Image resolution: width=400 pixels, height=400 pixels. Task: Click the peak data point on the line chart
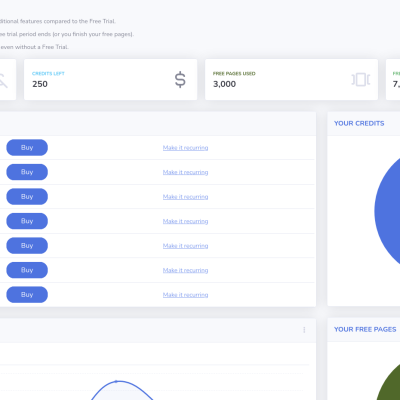pos(116,381)
